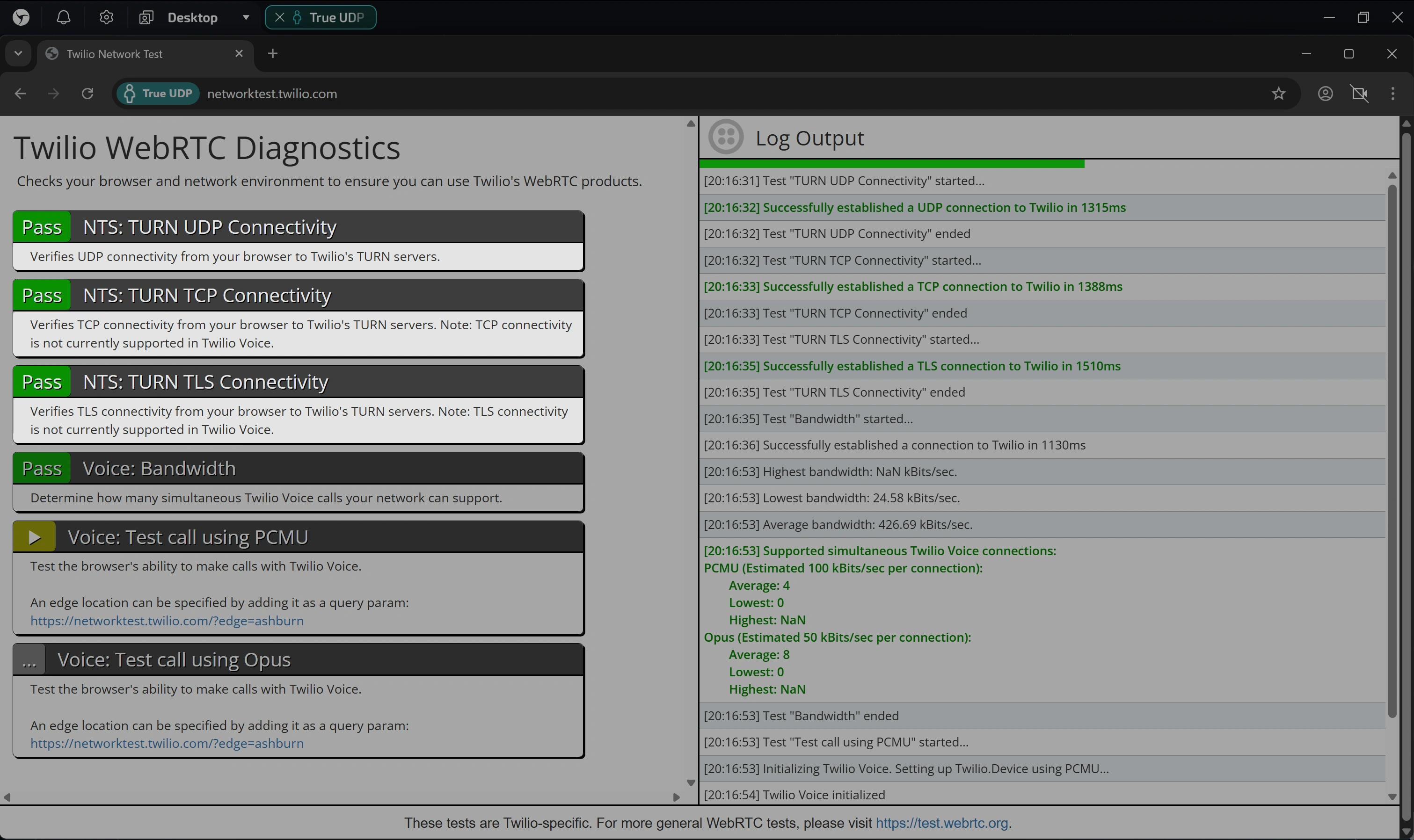Open the settings gear icon

pyautogui.click(x=106, y=18)
